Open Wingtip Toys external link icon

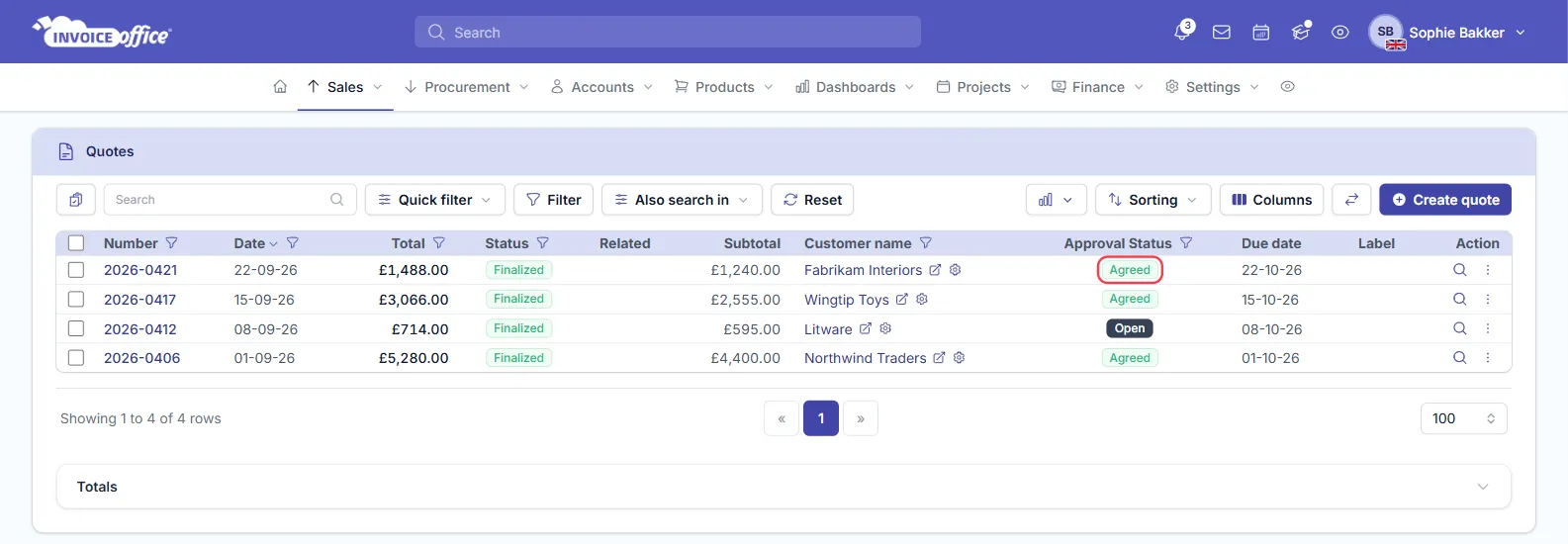[901, 299]
